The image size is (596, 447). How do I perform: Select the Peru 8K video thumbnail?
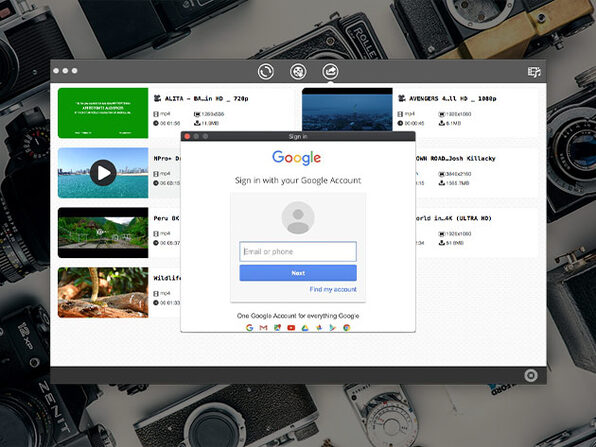pos(103,233)
